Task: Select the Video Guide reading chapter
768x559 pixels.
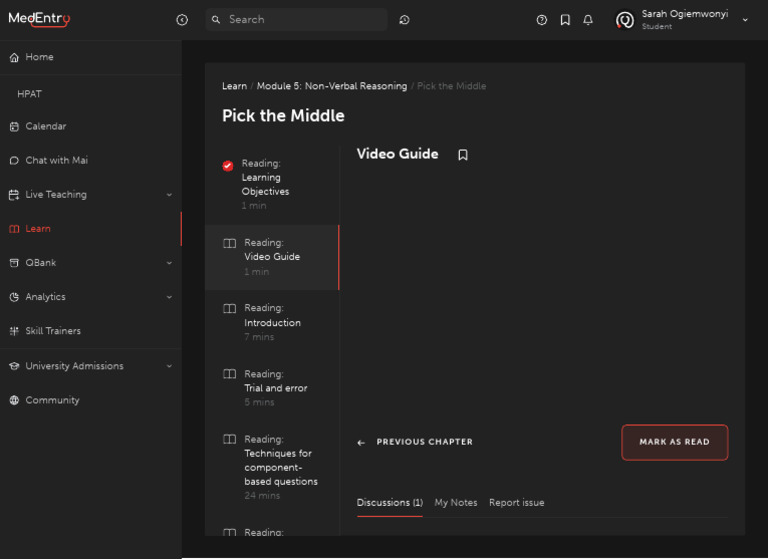Action: pos(272,257)
